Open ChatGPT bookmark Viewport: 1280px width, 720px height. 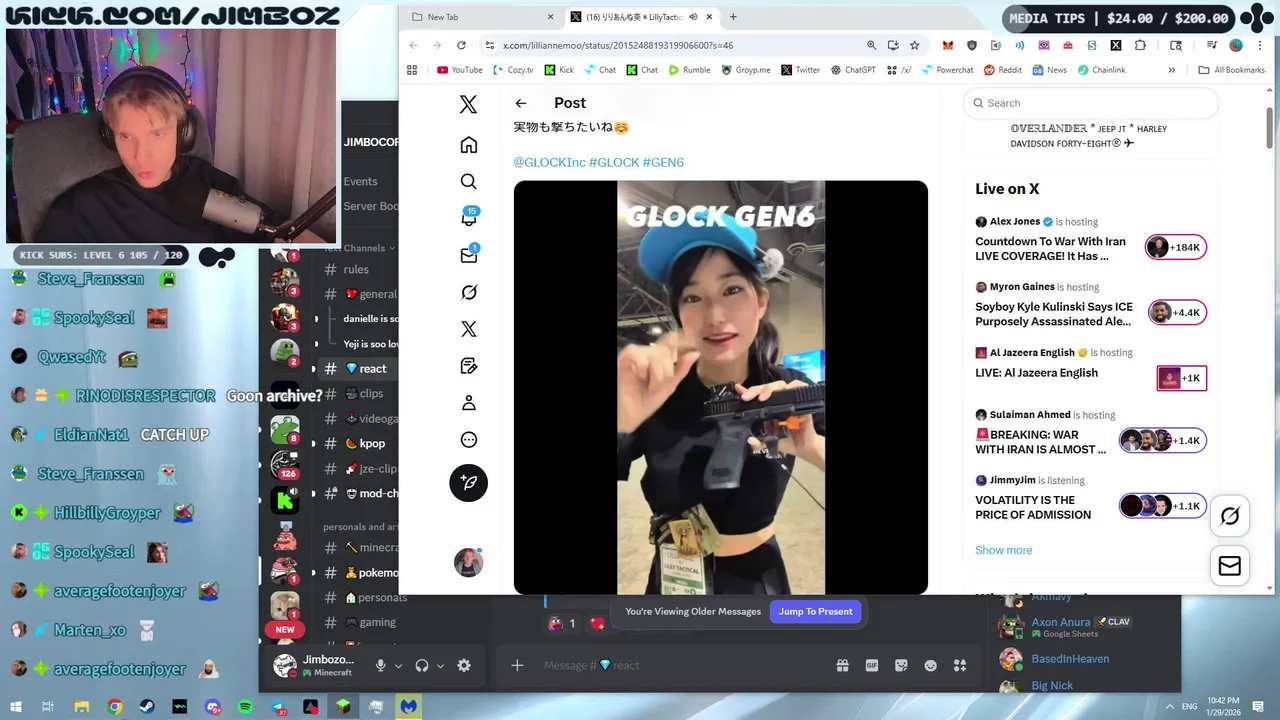click(x=851, y=70)
